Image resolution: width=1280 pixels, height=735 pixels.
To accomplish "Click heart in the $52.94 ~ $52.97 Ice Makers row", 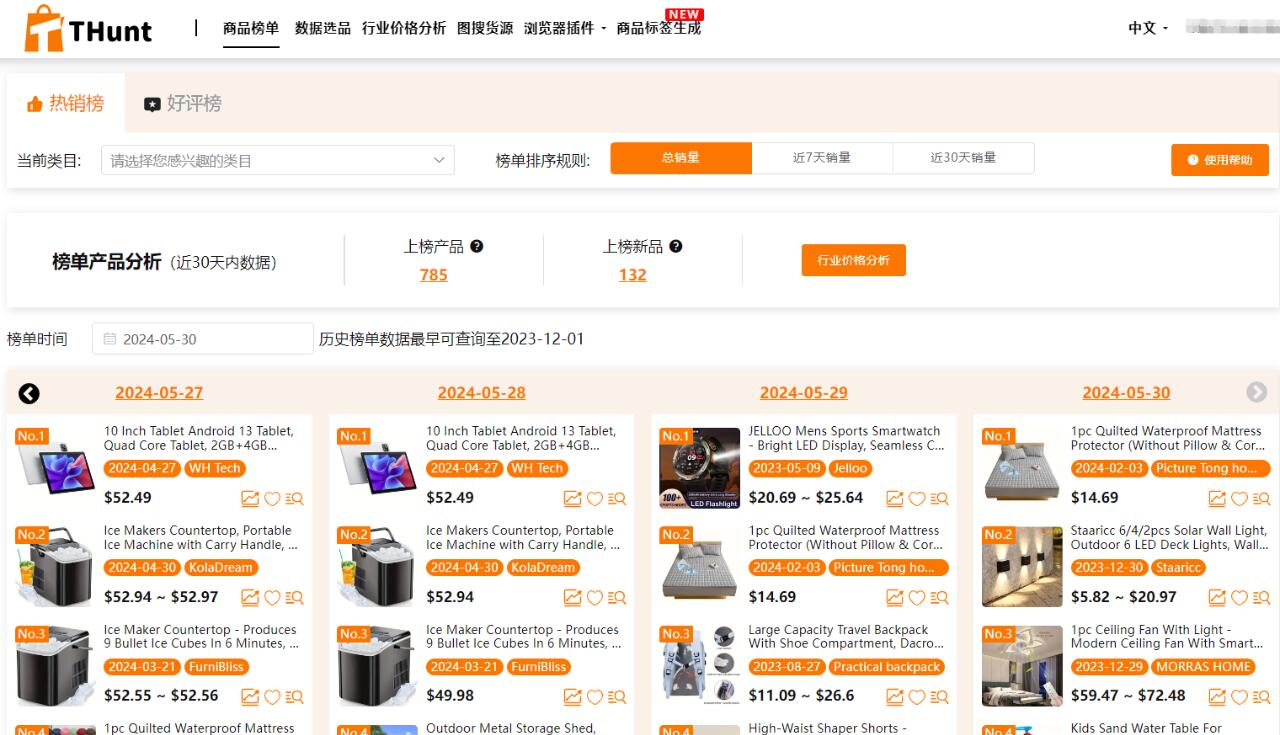I will click(x=272, y=597).
